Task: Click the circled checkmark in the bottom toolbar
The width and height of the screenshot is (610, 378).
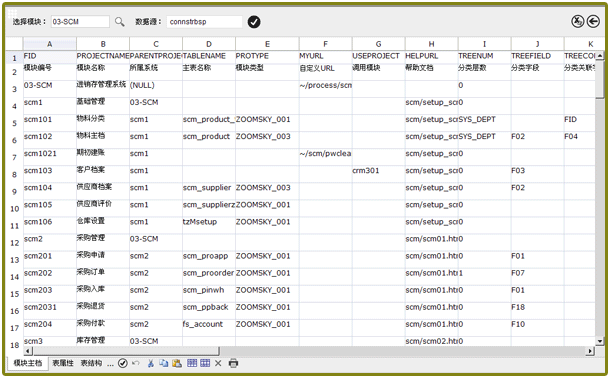Action: coord(123,363)
